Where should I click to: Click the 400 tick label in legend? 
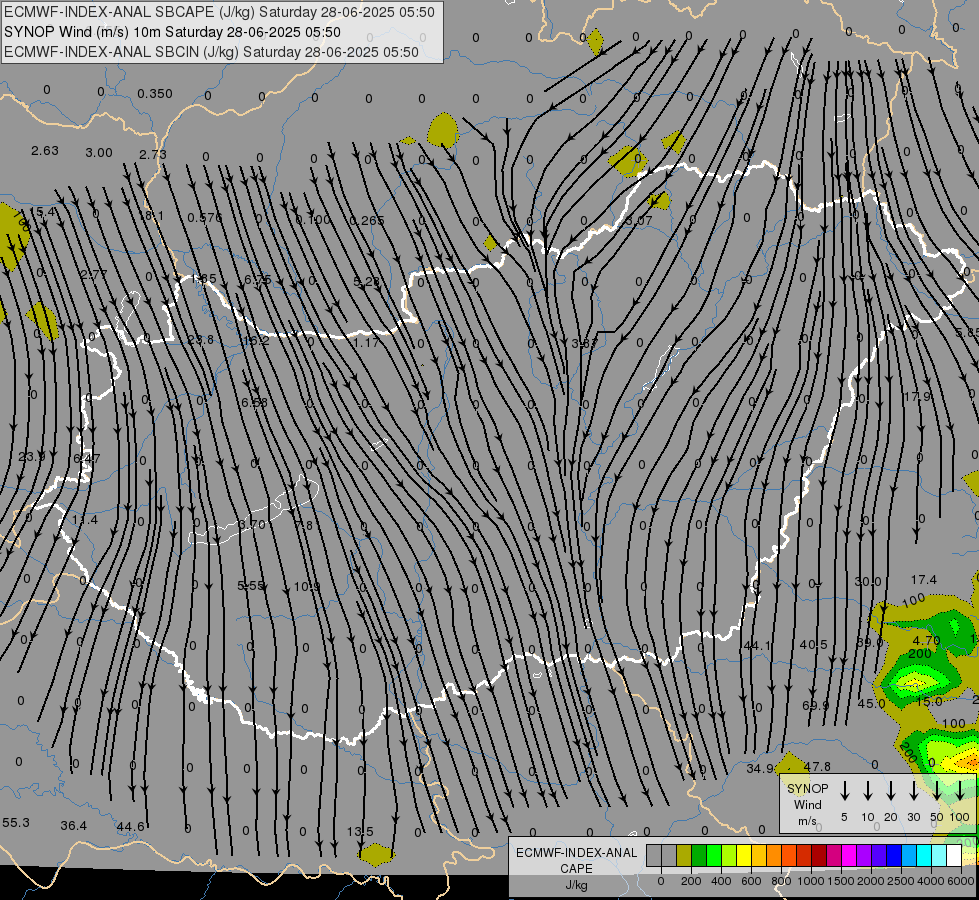(x=721, y=881)
